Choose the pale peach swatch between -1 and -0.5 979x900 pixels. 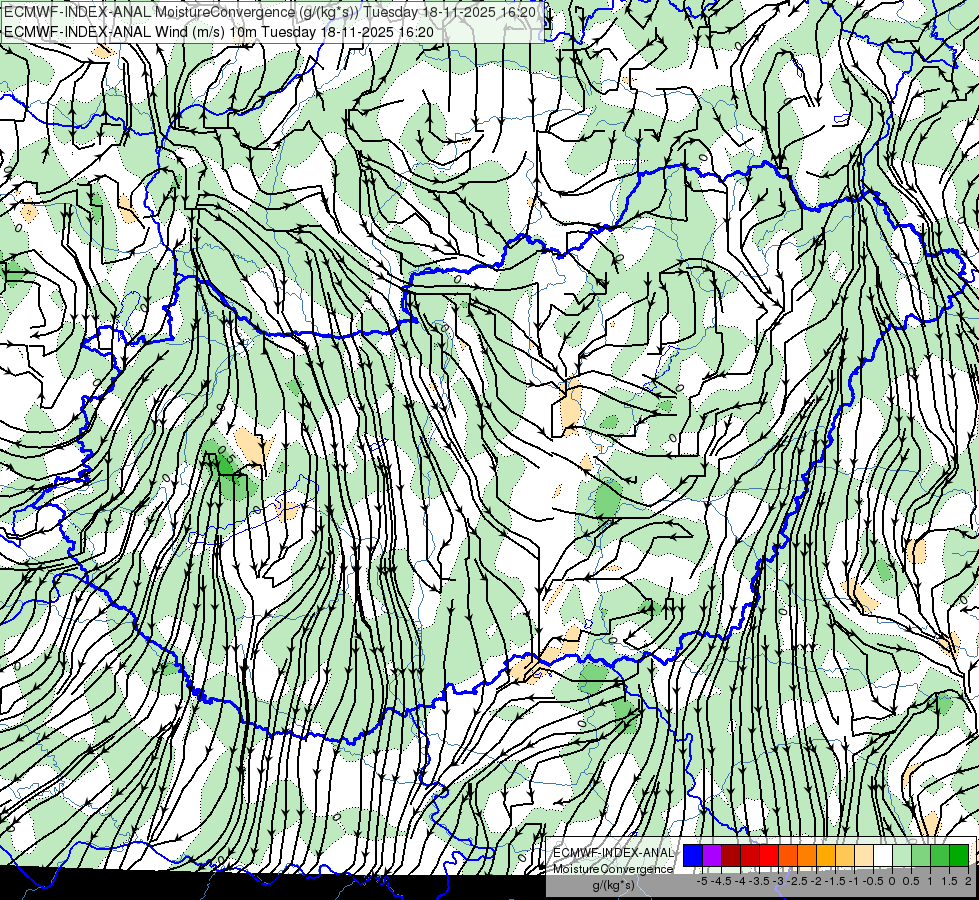pos(865,856)
